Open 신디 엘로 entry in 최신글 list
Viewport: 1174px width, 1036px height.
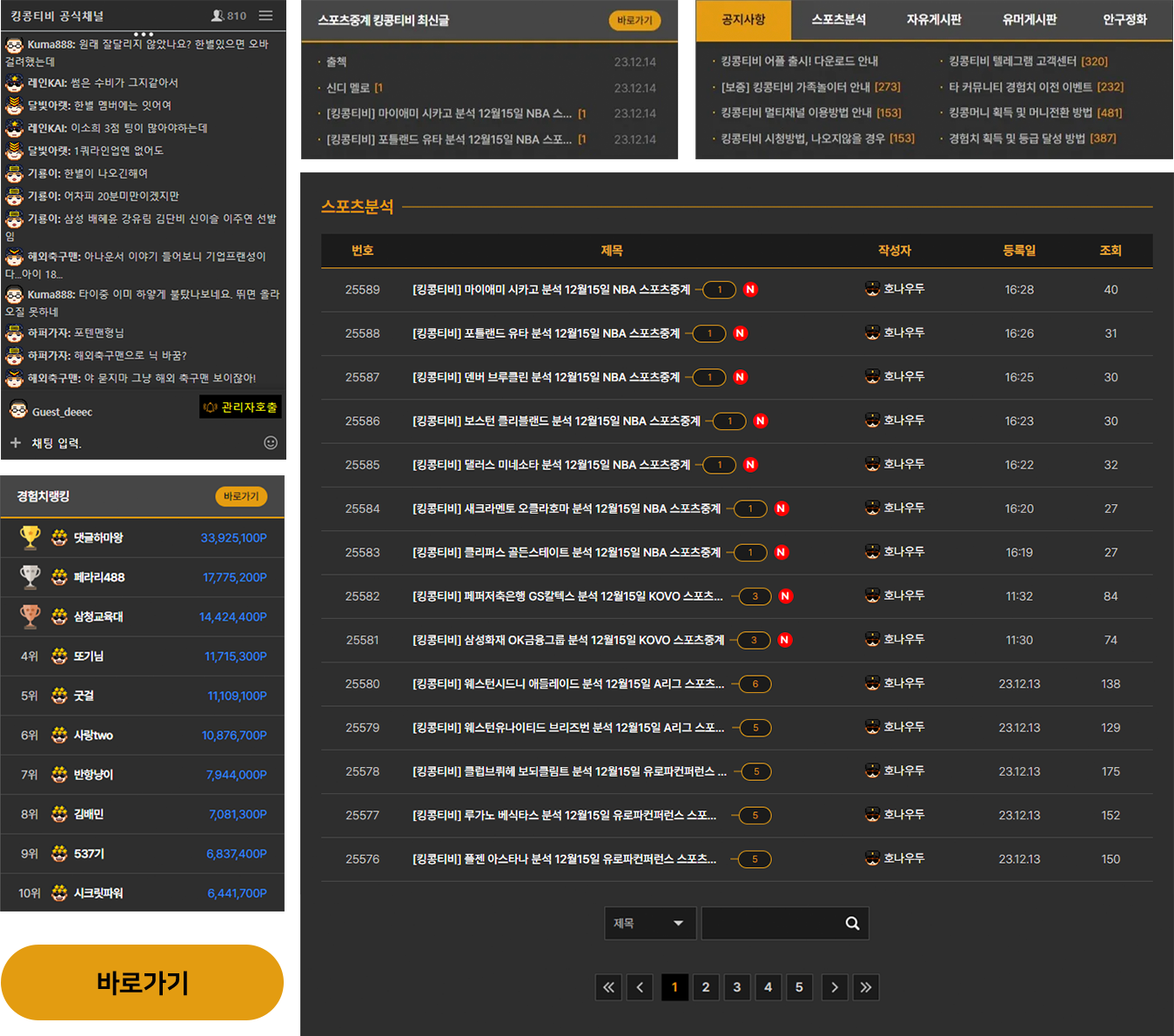coord(354,88)
